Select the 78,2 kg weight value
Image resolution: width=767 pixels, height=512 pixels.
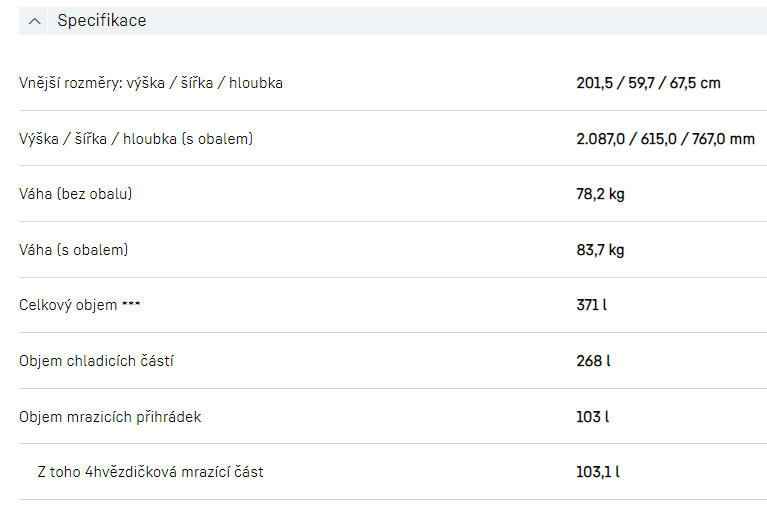(x=600, y=194)
